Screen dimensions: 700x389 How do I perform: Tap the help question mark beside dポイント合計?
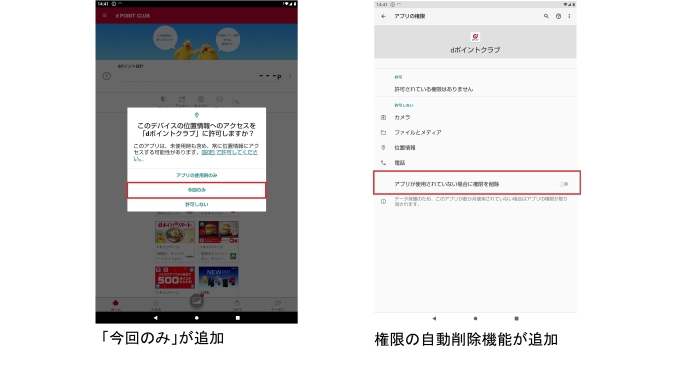106,76
